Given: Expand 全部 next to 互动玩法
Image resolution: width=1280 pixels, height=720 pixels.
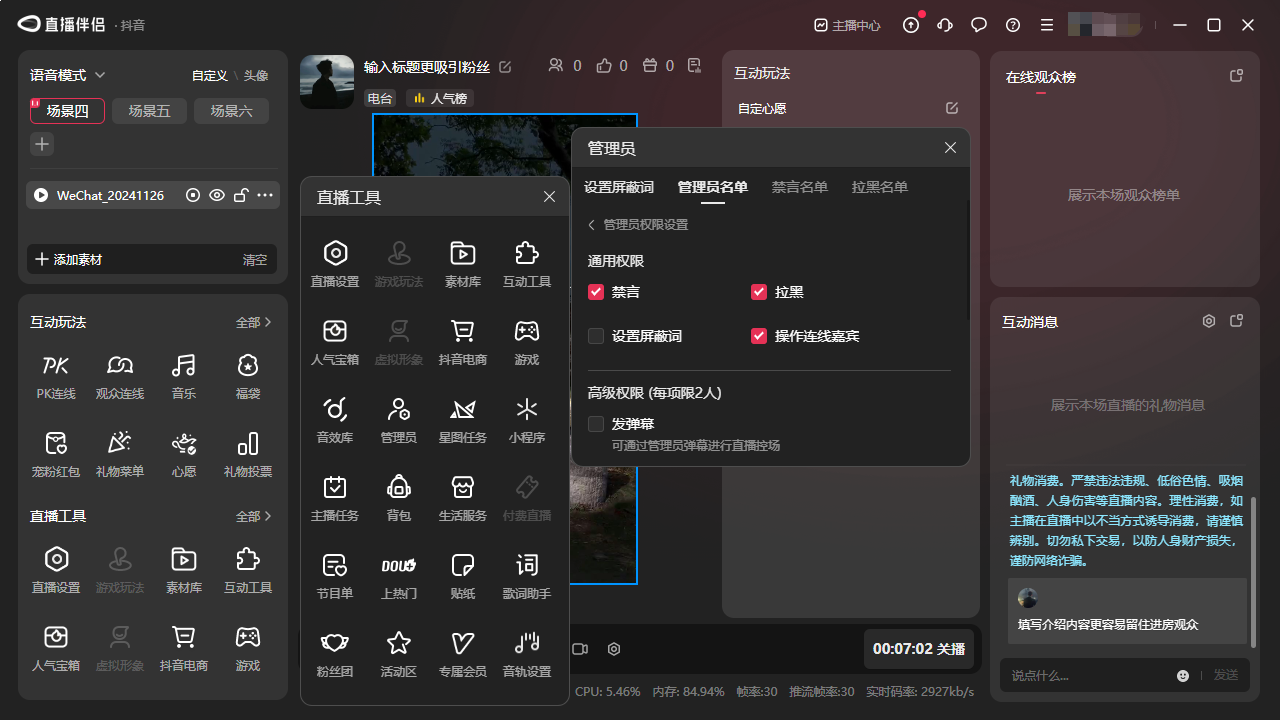Looking at the screenshot, I should tap(254, 322).
